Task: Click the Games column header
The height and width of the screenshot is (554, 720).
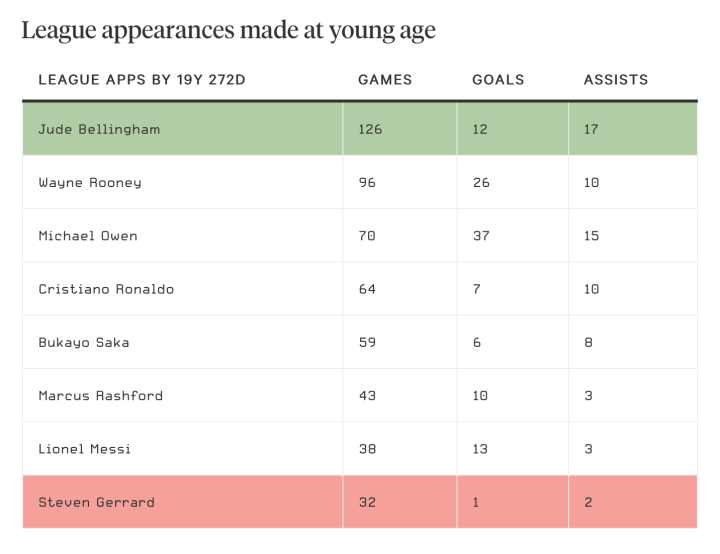Action: tap(385, 80)
